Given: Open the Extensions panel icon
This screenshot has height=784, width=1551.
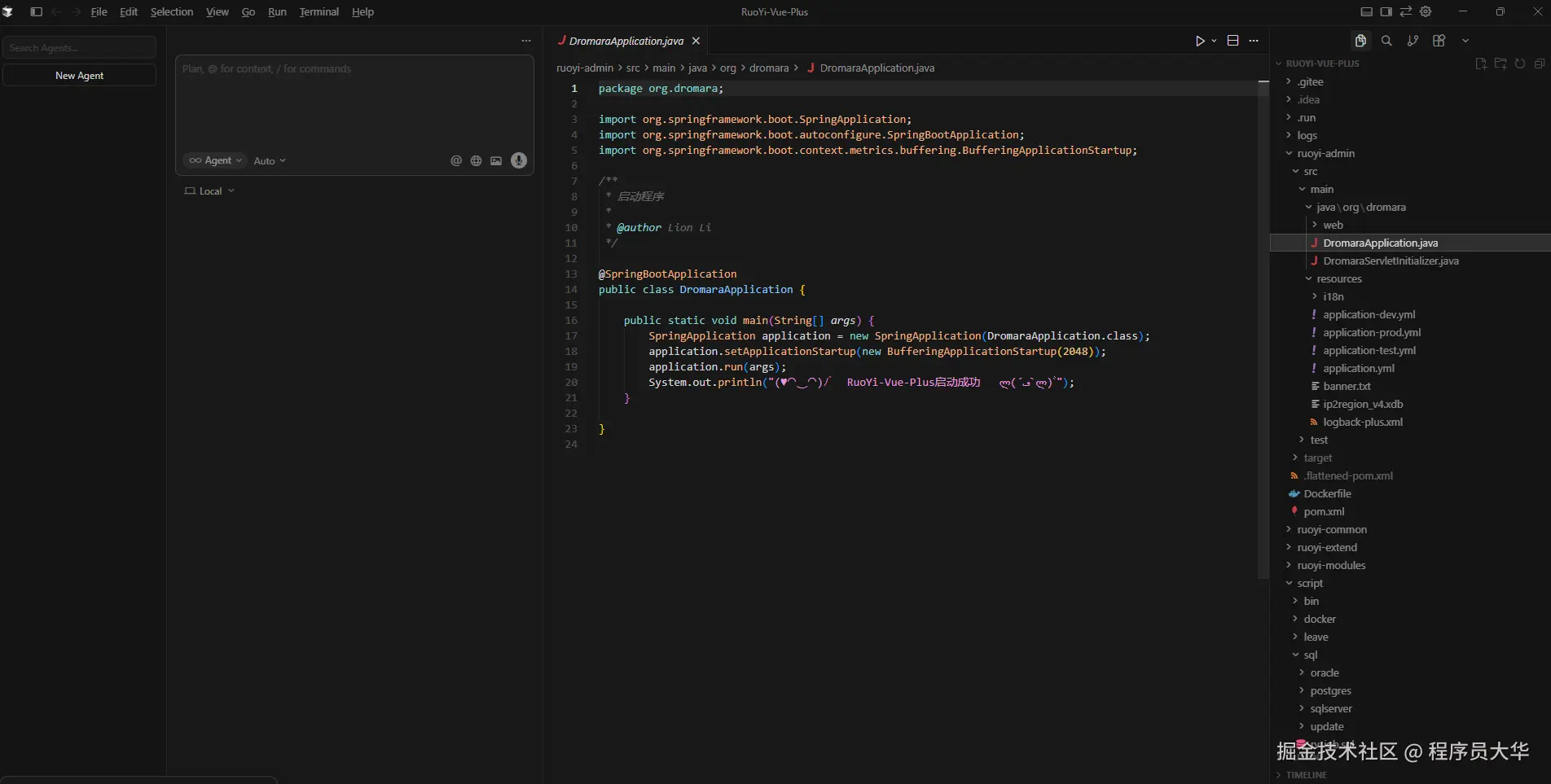Looking at the screenshot, I should (x=1439, y=41).
